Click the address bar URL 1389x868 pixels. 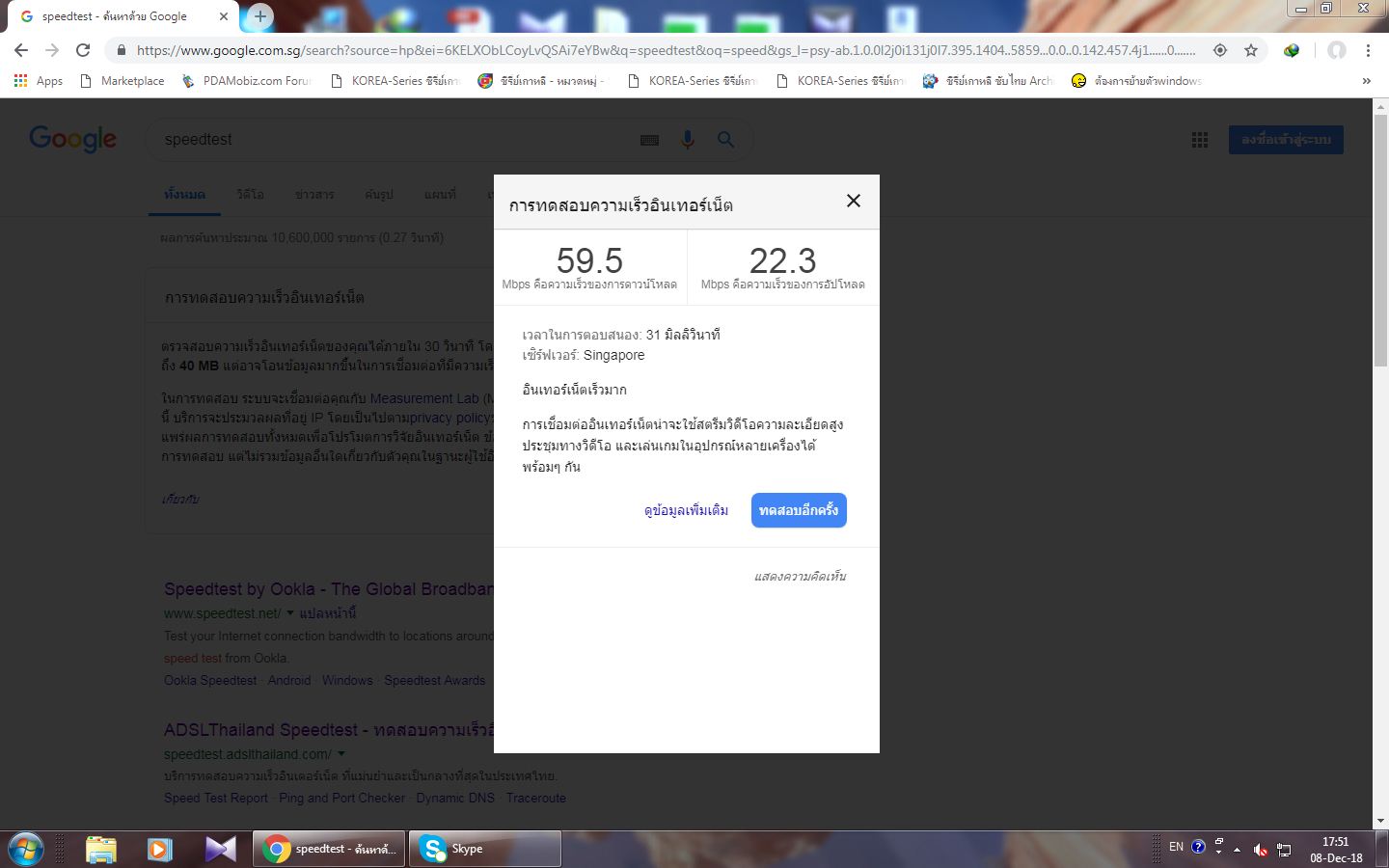[666, 50]
